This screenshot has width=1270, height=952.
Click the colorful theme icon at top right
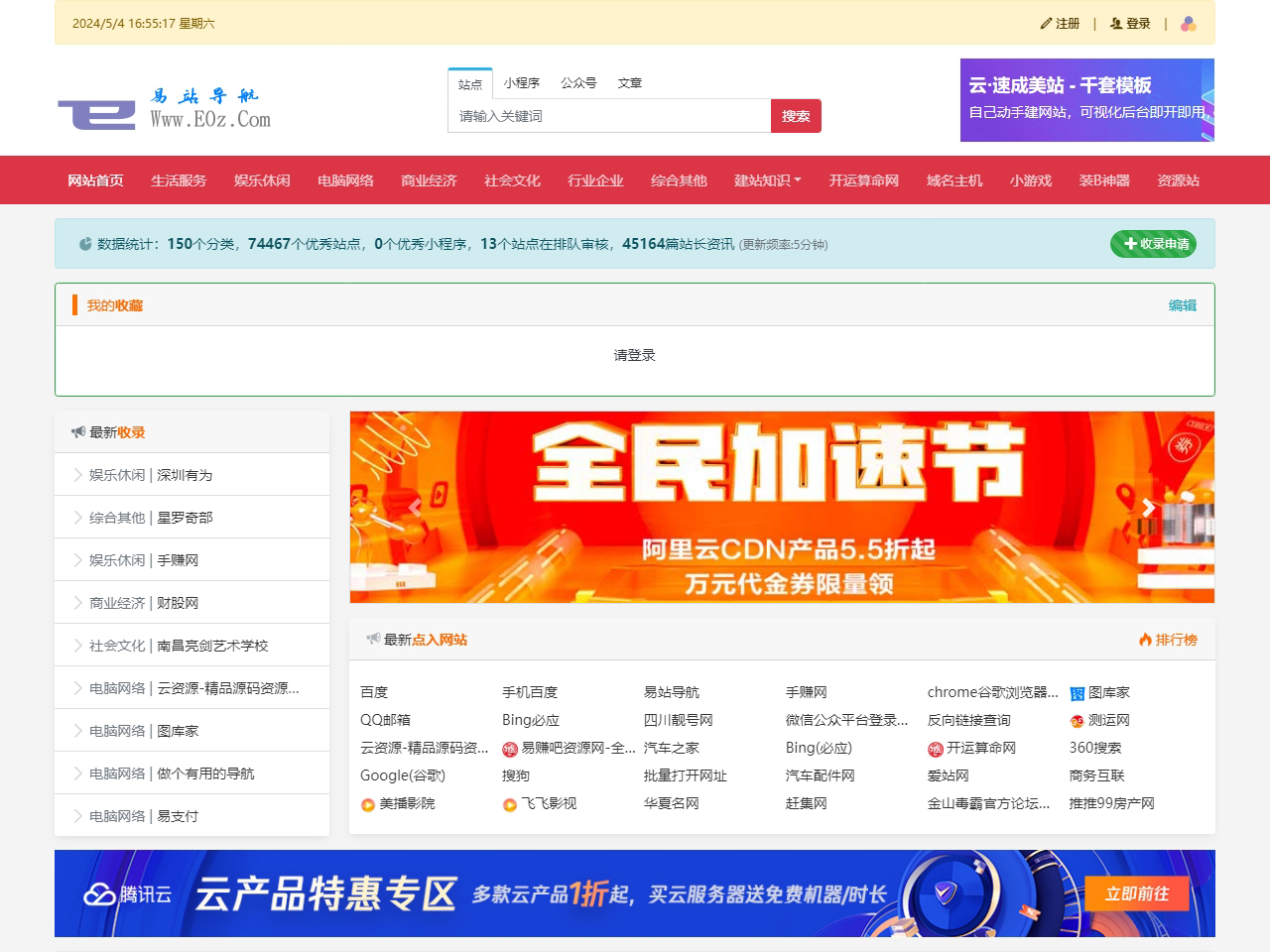coord(1188,24)
